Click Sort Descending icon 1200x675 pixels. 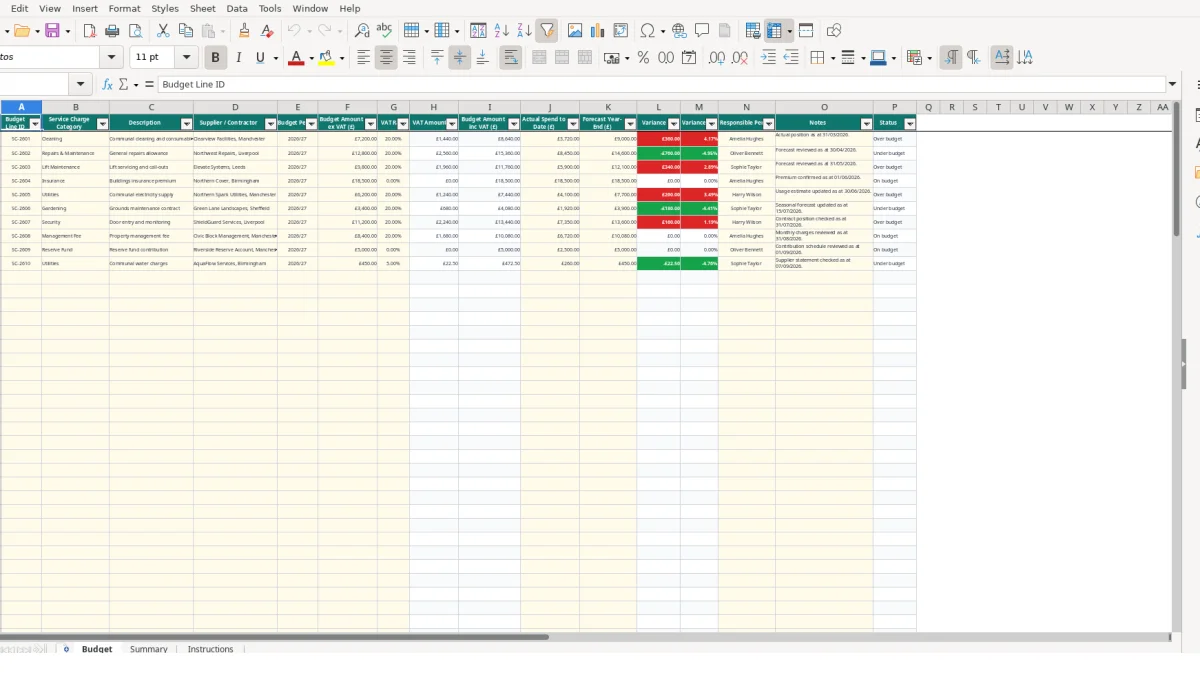click(524, 31)
